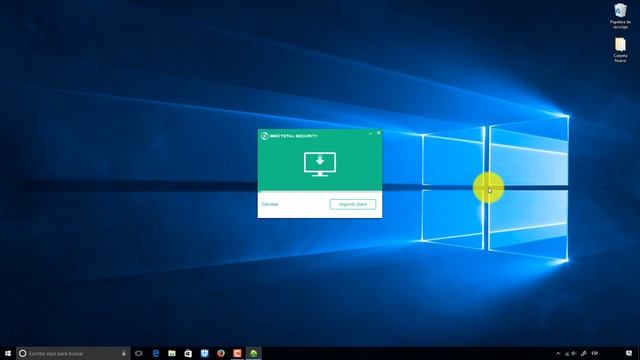Click the green 360 installer taskbar icon

click(253, 353)
